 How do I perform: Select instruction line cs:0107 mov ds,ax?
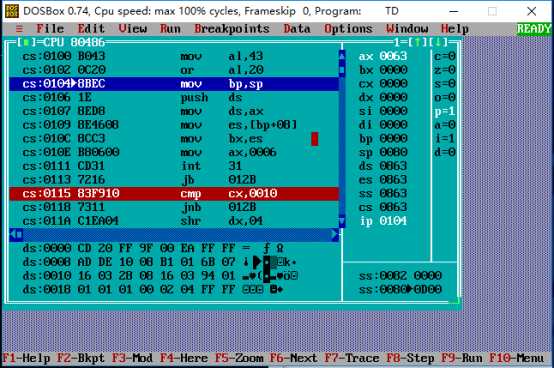(x=174, y=111)
